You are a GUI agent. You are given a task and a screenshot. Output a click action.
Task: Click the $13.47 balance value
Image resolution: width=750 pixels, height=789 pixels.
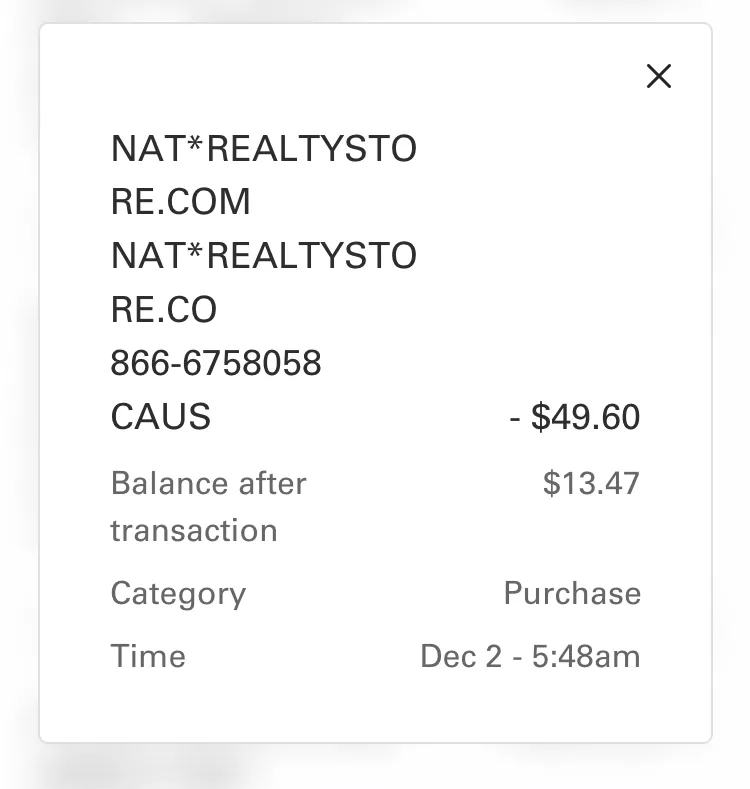[590, 483]
